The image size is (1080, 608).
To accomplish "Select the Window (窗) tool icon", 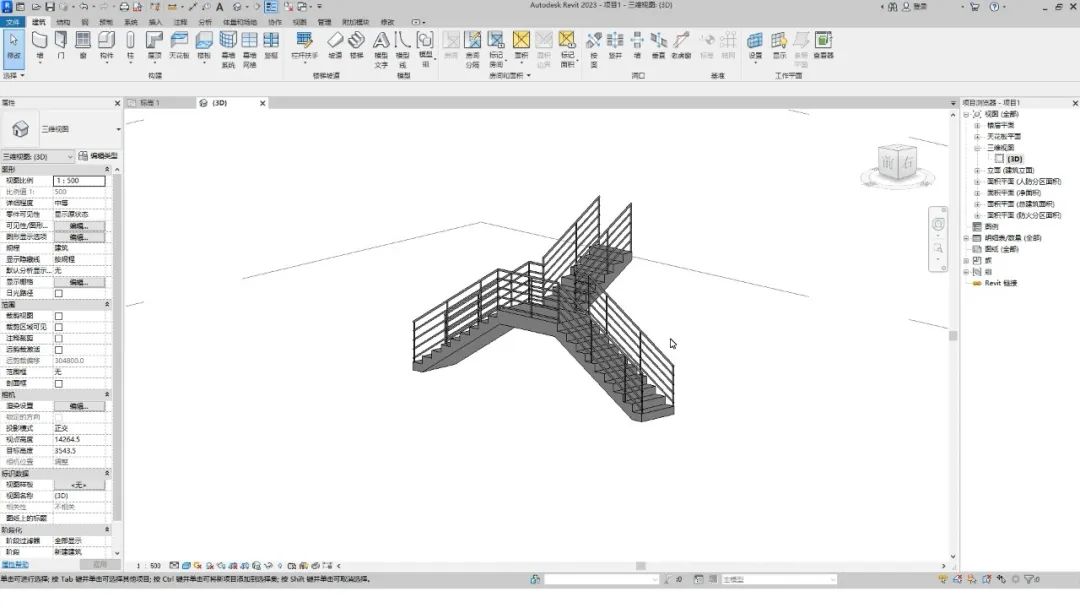I will coord(83,43).
